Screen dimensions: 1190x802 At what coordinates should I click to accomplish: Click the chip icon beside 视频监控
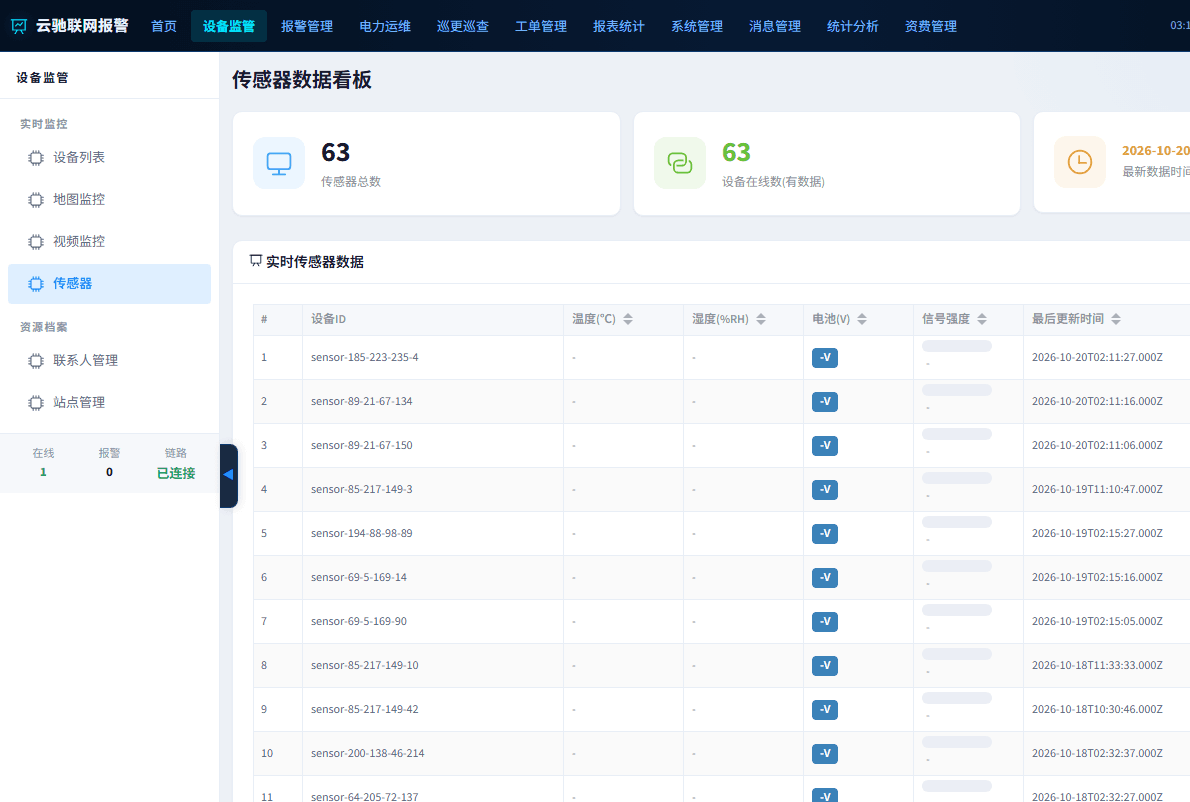(36, 242)
